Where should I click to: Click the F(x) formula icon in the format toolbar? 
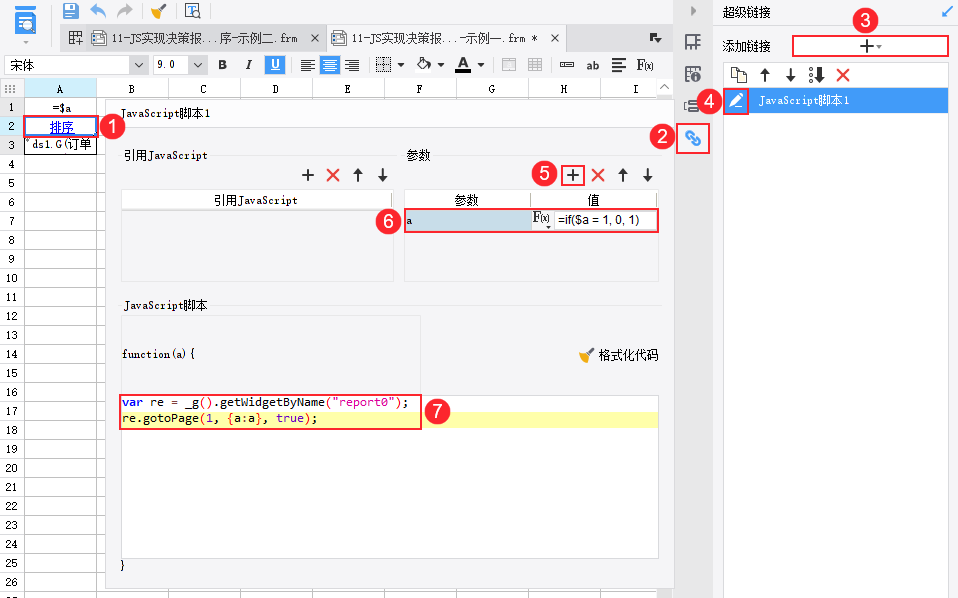[645, 65]
